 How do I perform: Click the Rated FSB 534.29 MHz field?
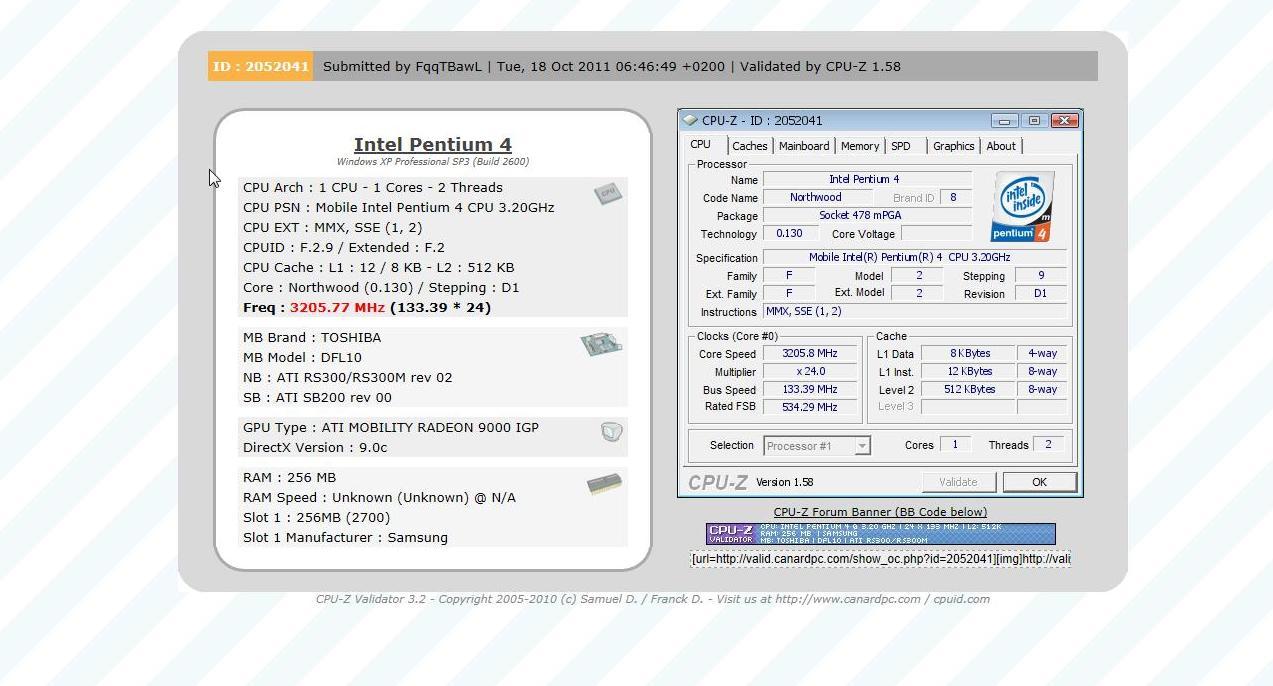(x=811, y=407)
